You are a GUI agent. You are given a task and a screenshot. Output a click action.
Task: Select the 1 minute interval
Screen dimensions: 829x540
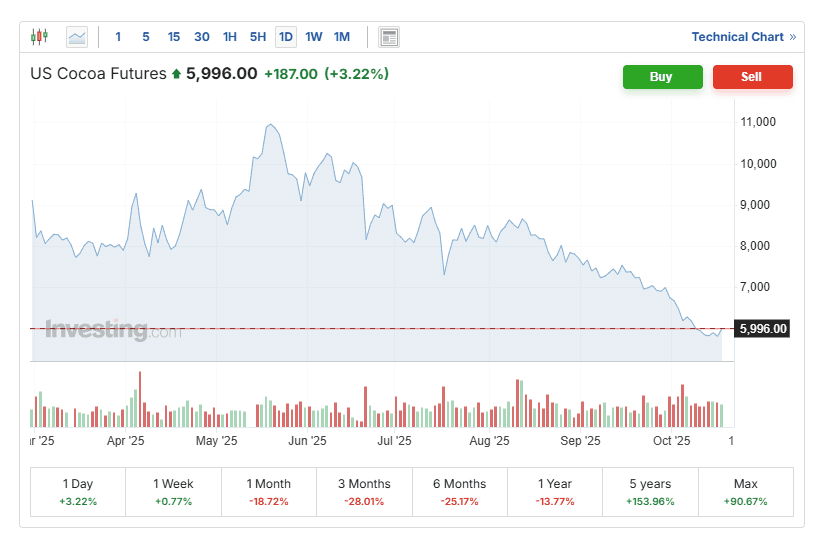click(x=118, y=37)
